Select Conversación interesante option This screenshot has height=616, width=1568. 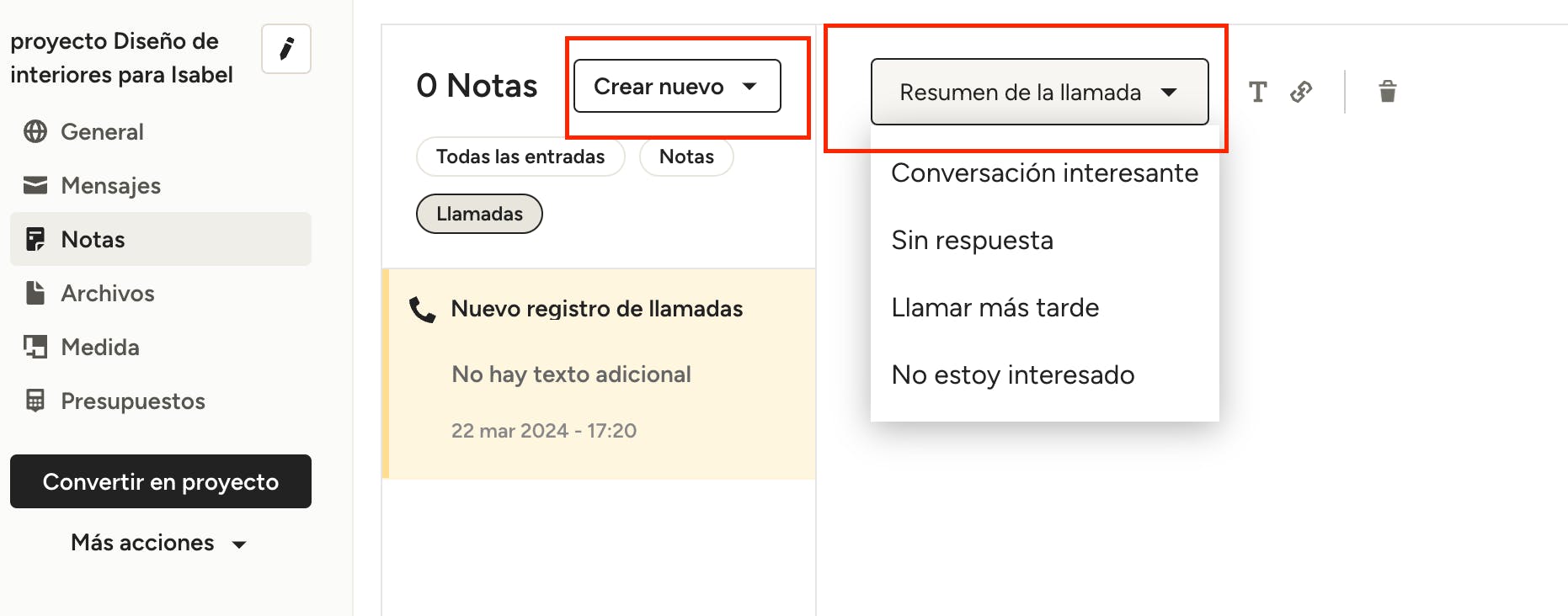pos(1044,173)
